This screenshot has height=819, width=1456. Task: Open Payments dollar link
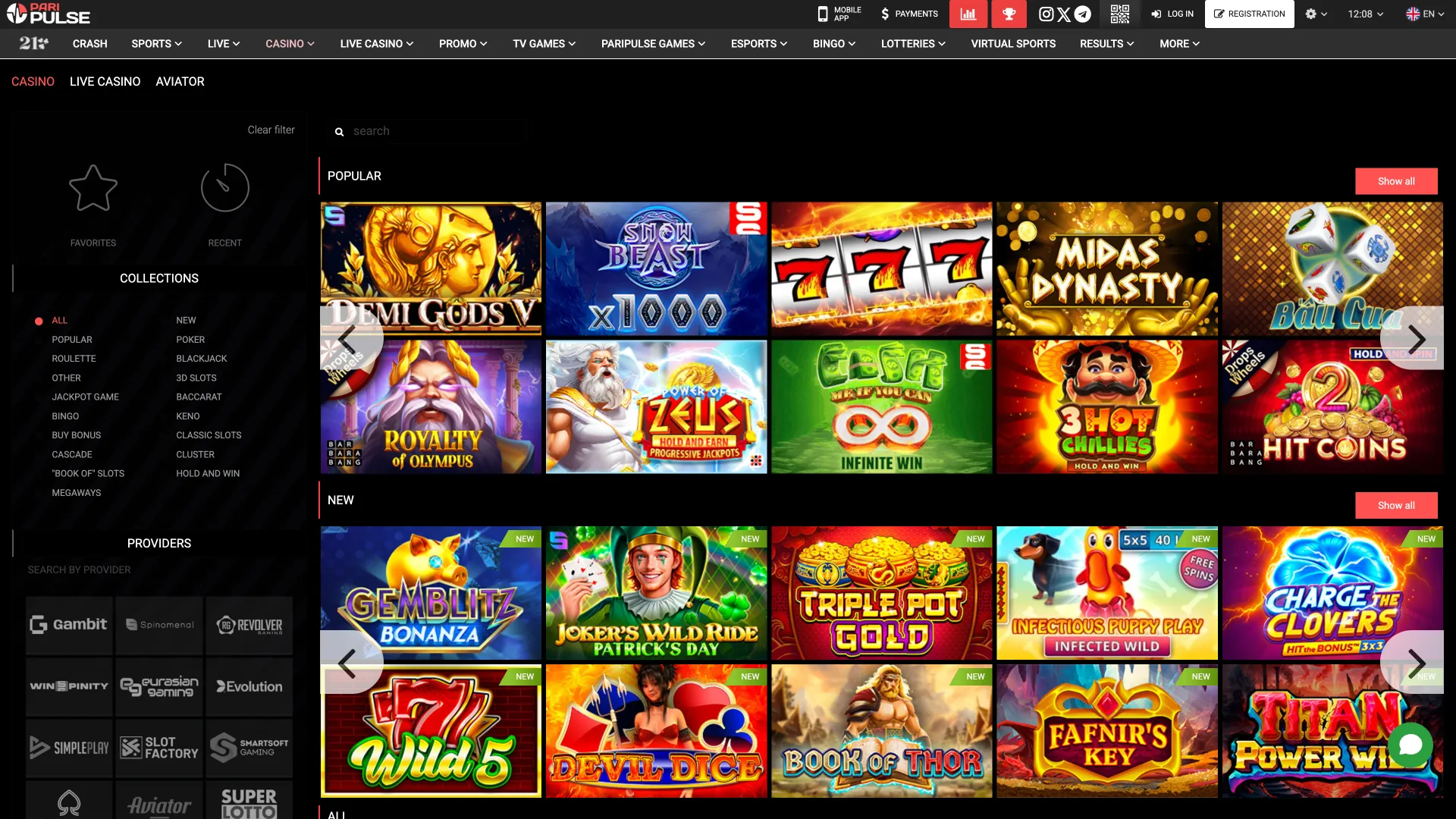909,14
